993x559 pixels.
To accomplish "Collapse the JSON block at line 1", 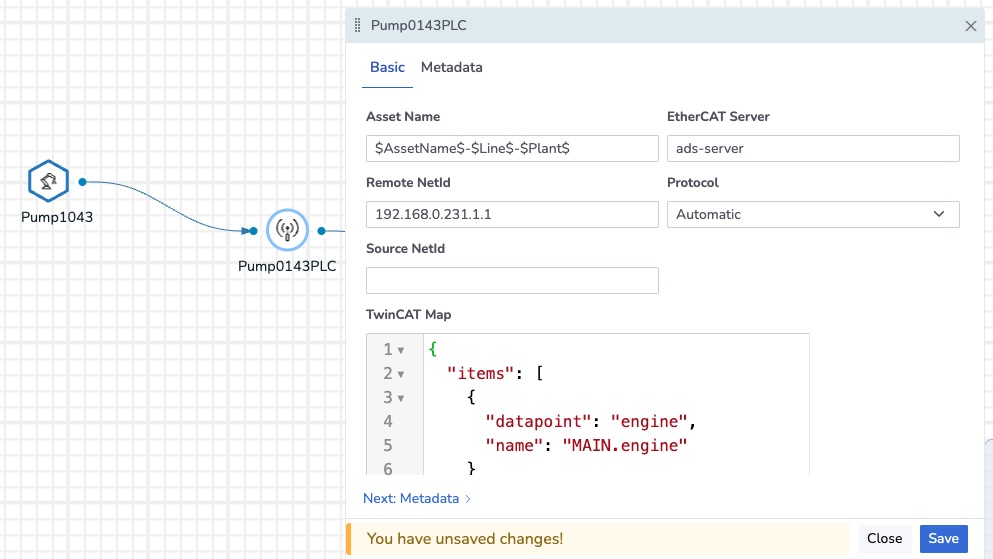I will click(x=401, y=351).
